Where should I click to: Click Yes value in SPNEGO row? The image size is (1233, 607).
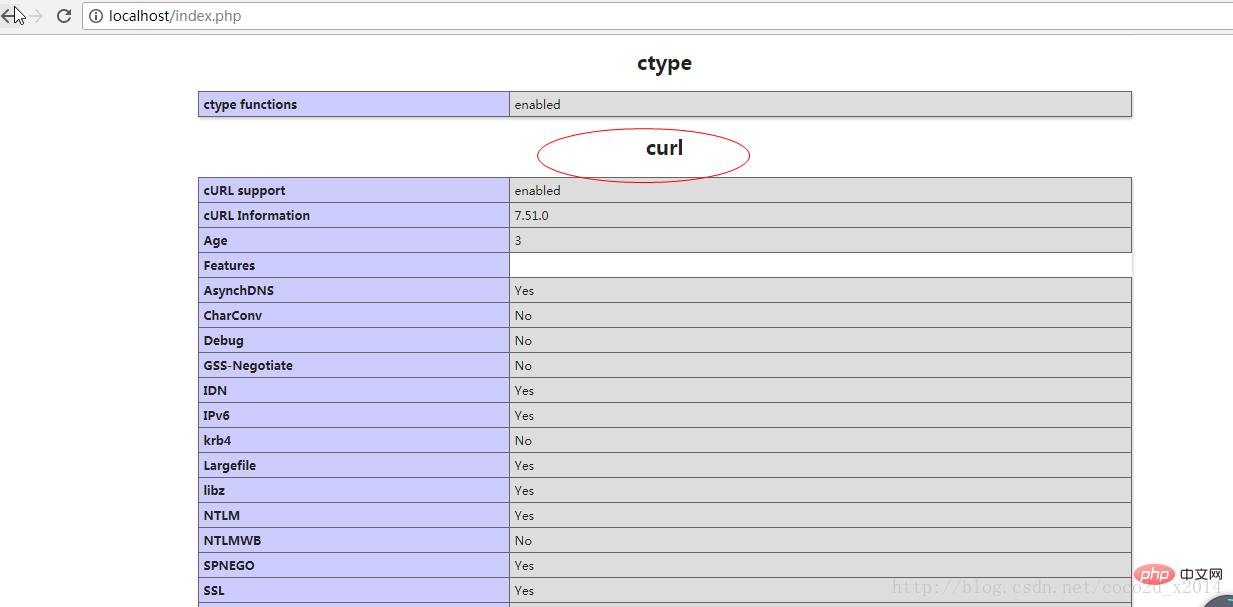tap(524, 565)
